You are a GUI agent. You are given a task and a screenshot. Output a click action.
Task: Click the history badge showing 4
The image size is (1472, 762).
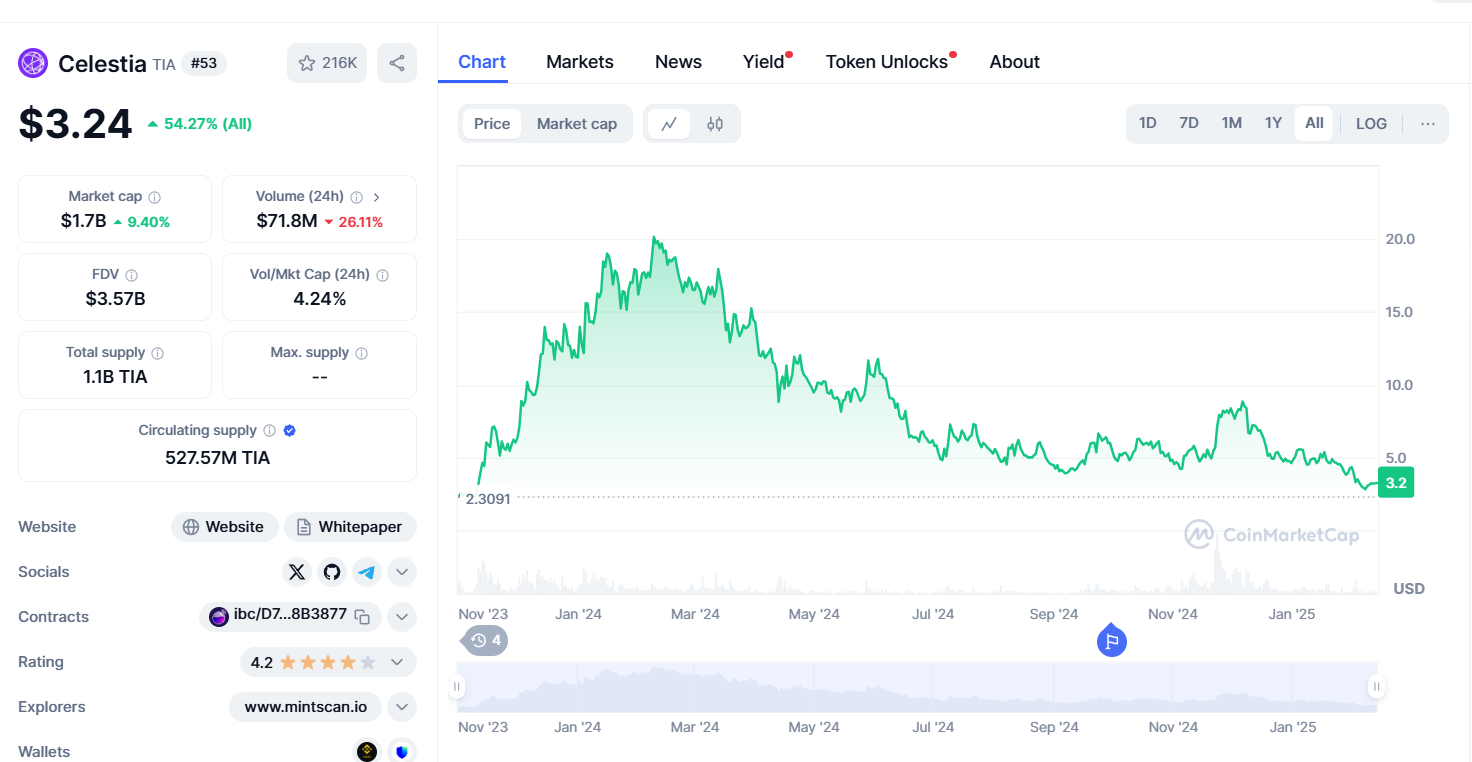pyautogui.click(x=485, y=640)
